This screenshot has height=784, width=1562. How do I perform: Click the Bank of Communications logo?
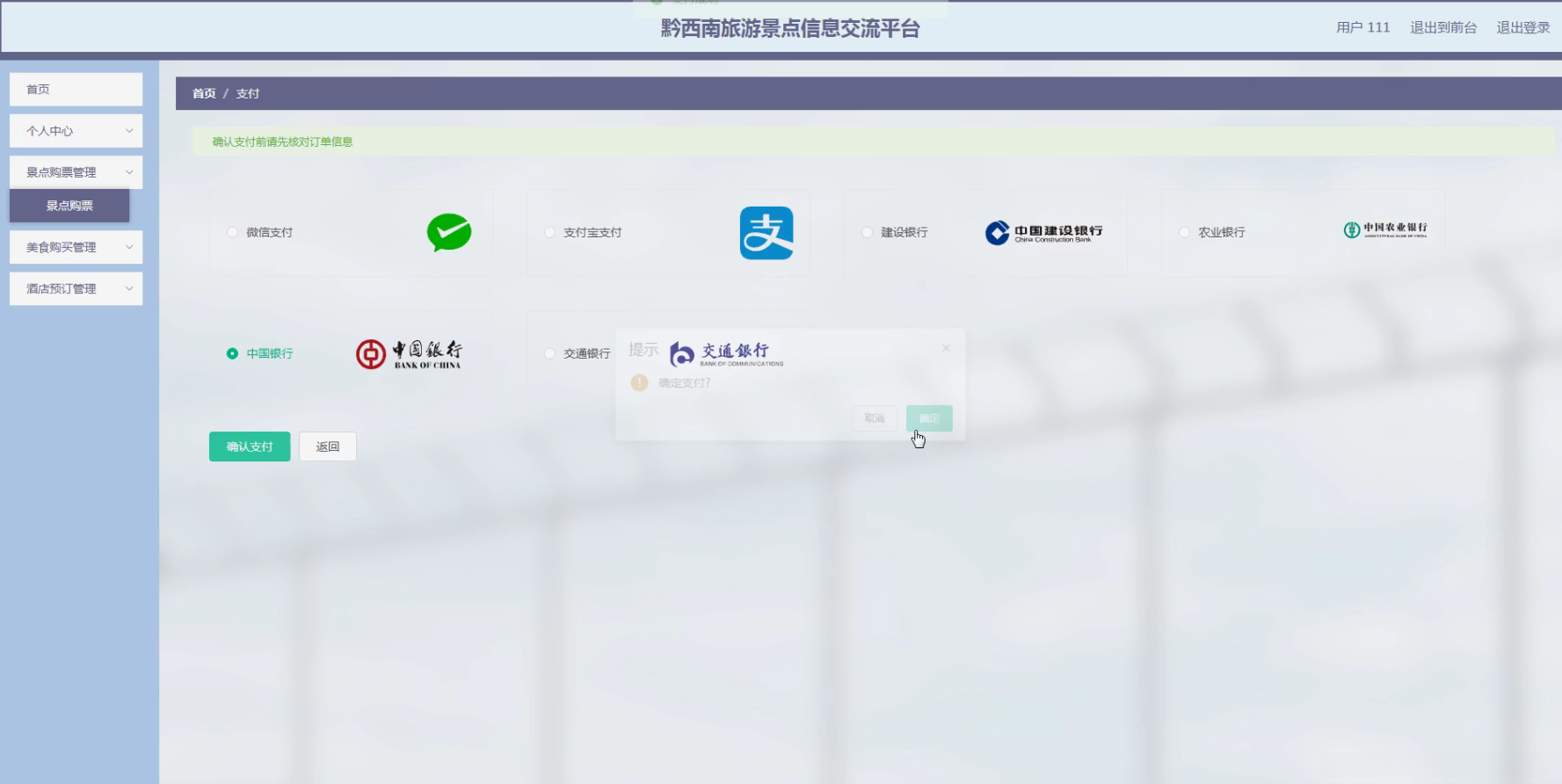pyautogui.click(x=727, y=354)
